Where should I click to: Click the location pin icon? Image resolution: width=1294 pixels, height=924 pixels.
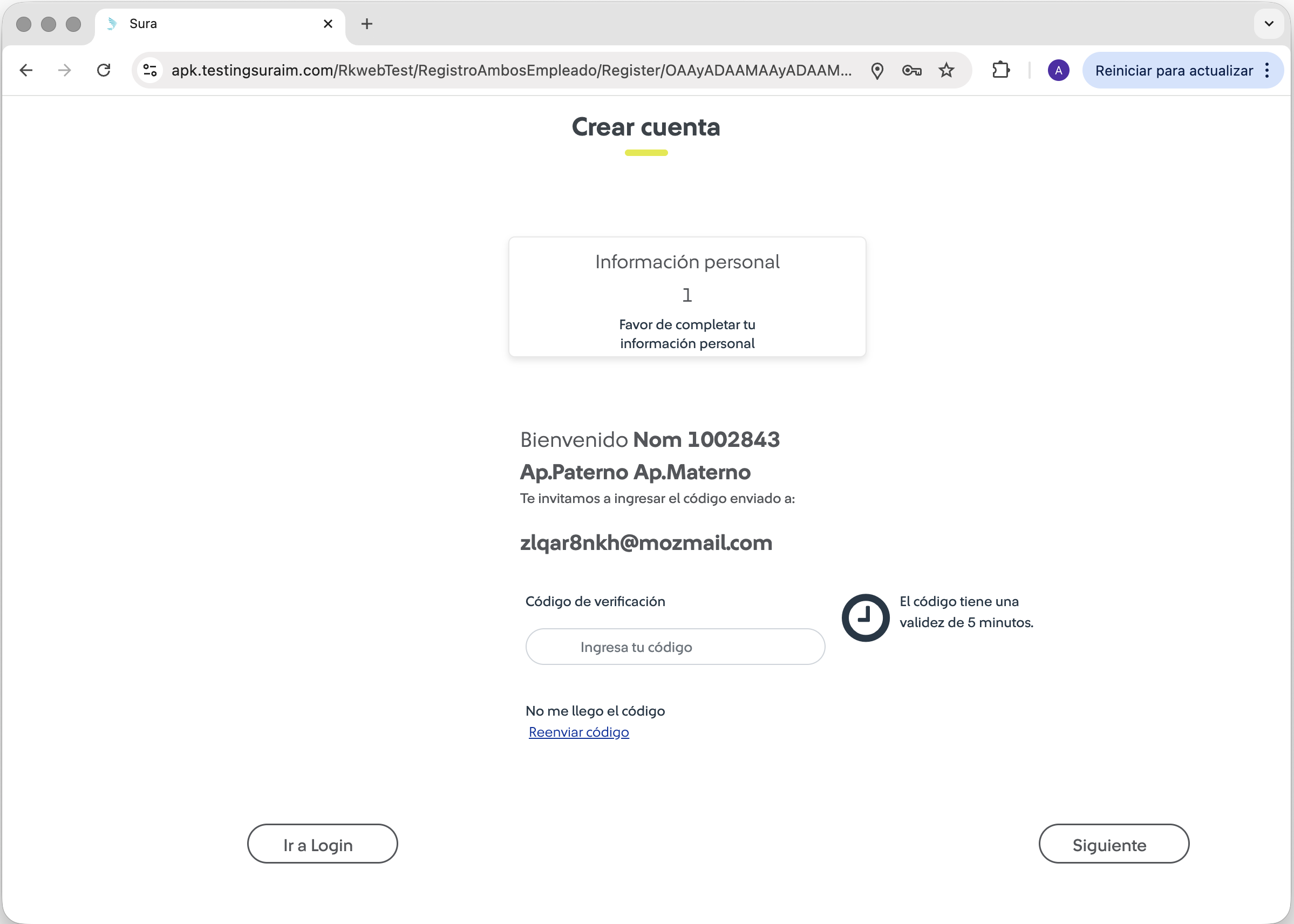[x=877, y=71]
